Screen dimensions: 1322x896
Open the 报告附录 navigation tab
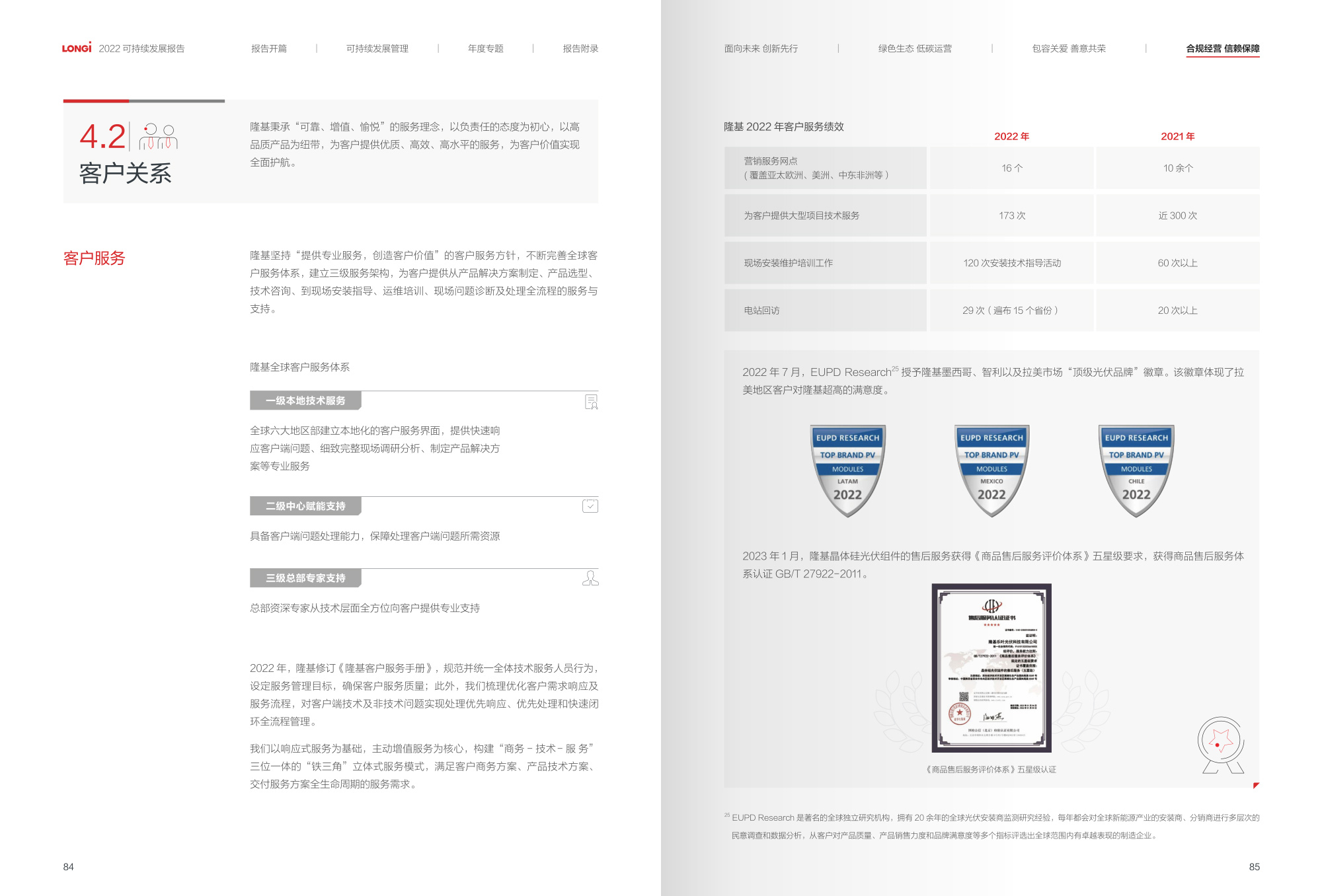click(x=580, y=48)
